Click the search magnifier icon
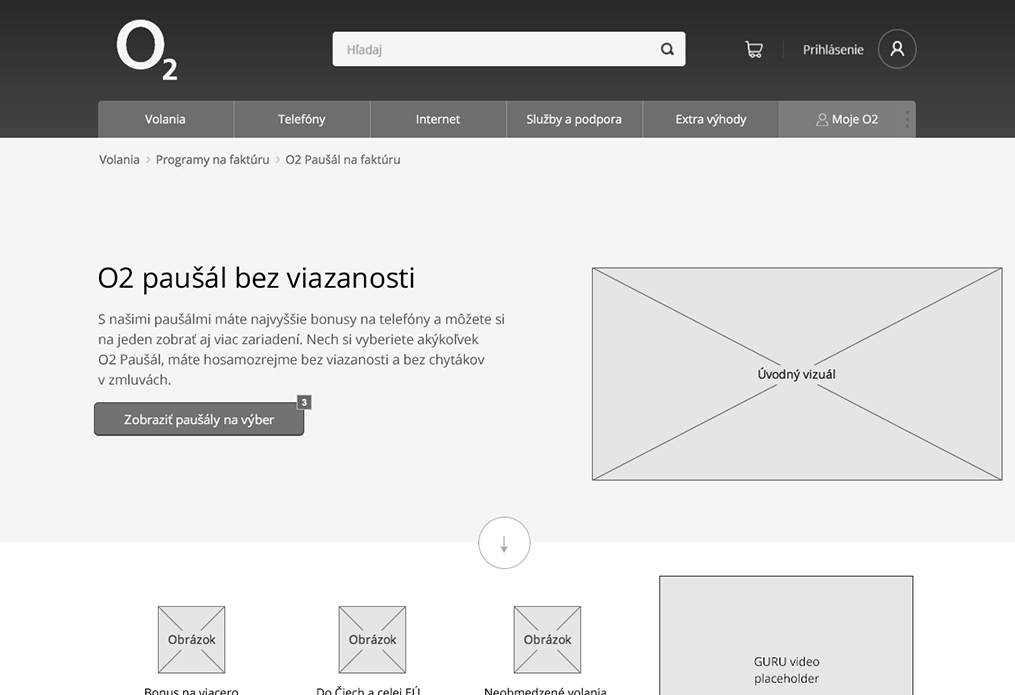1015x695 pixels. pyautogui.click(x=667, y=49)
